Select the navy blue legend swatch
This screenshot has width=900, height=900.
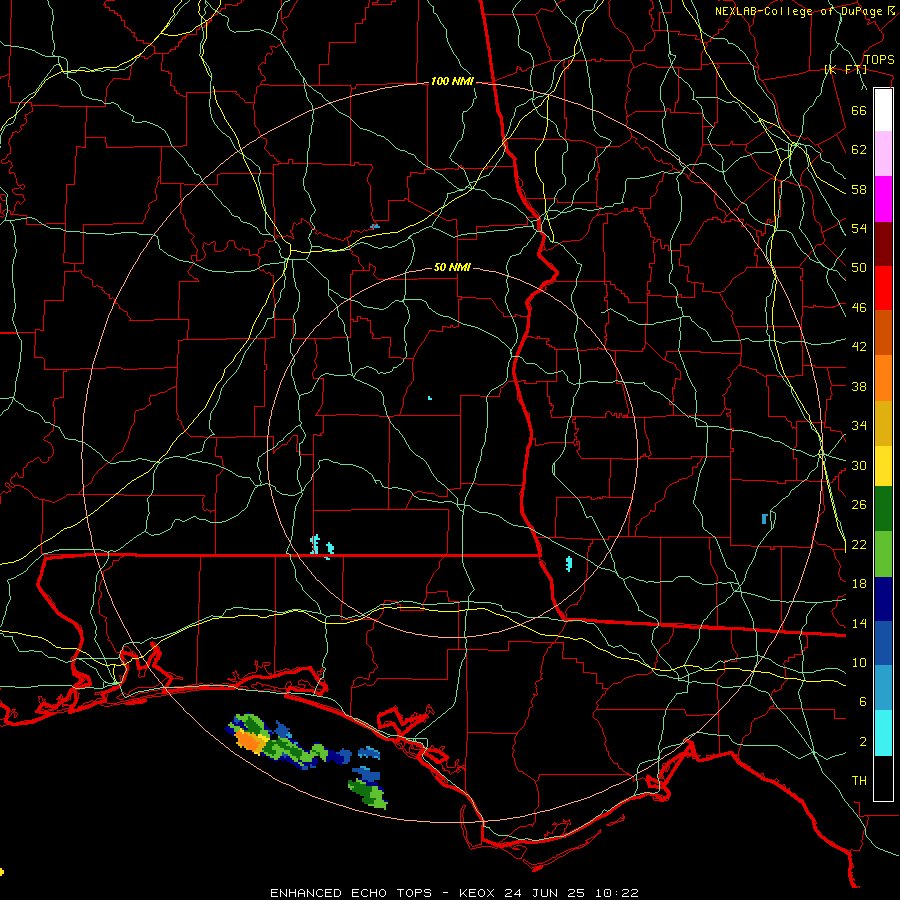point(883,599)
